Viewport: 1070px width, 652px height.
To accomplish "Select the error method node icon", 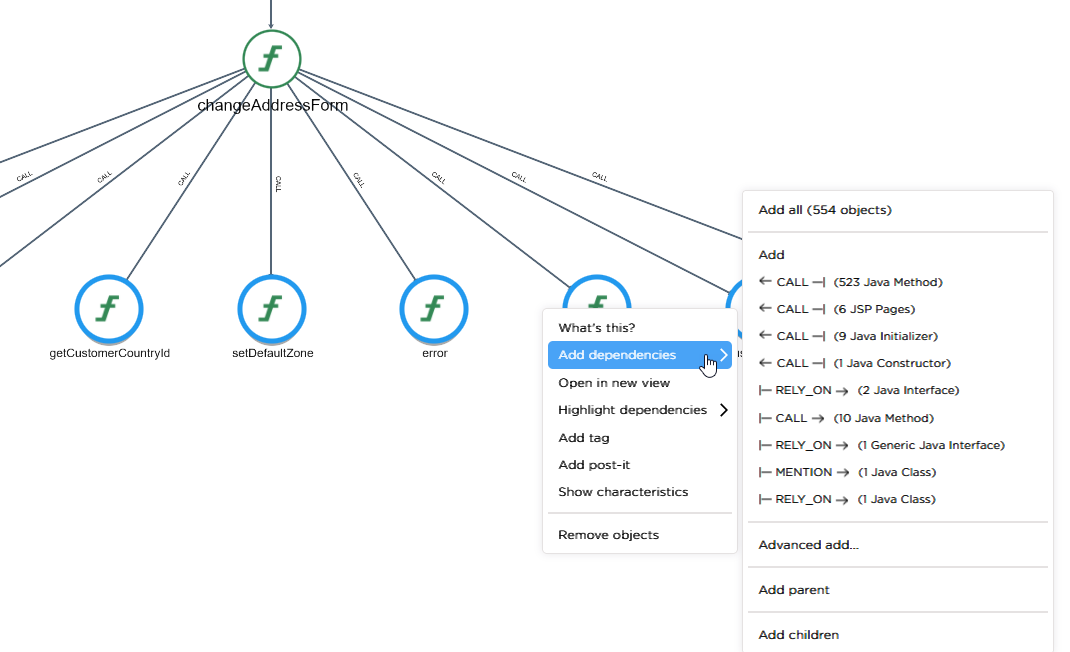I will coord(434,308).
